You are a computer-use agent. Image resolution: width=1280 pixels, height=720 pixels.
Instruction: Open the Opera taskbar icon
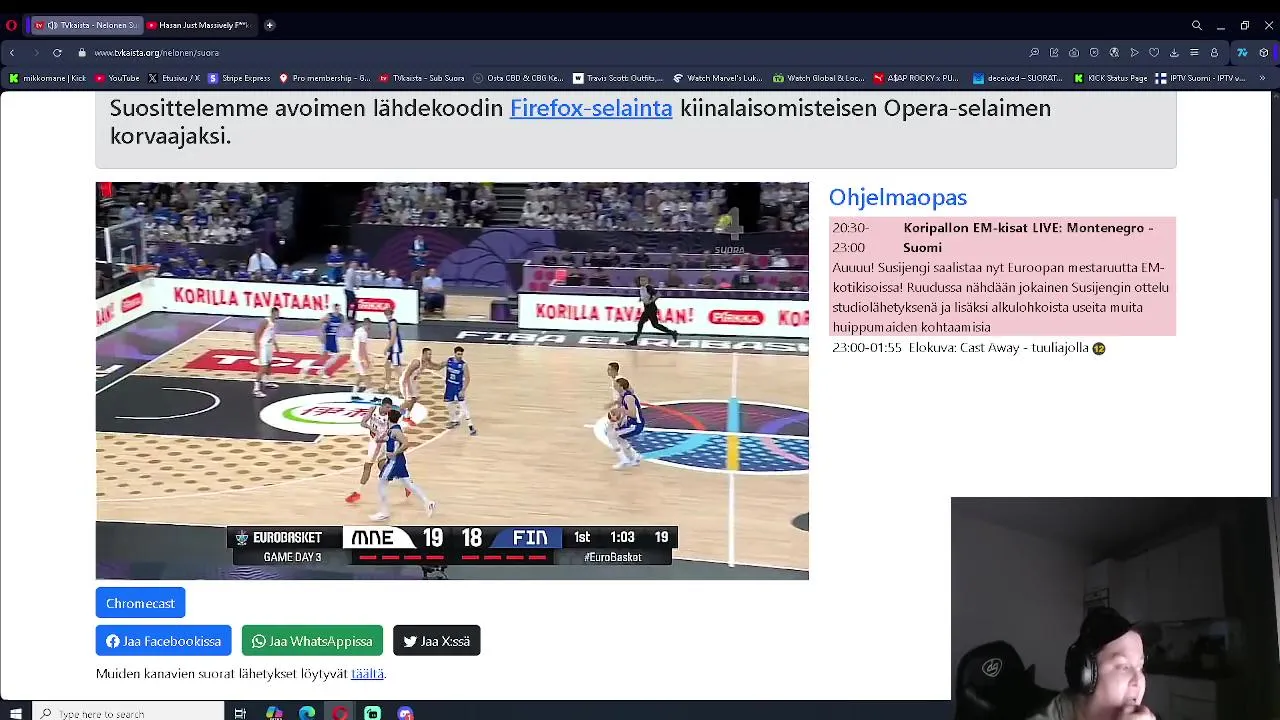click(340, 713)
